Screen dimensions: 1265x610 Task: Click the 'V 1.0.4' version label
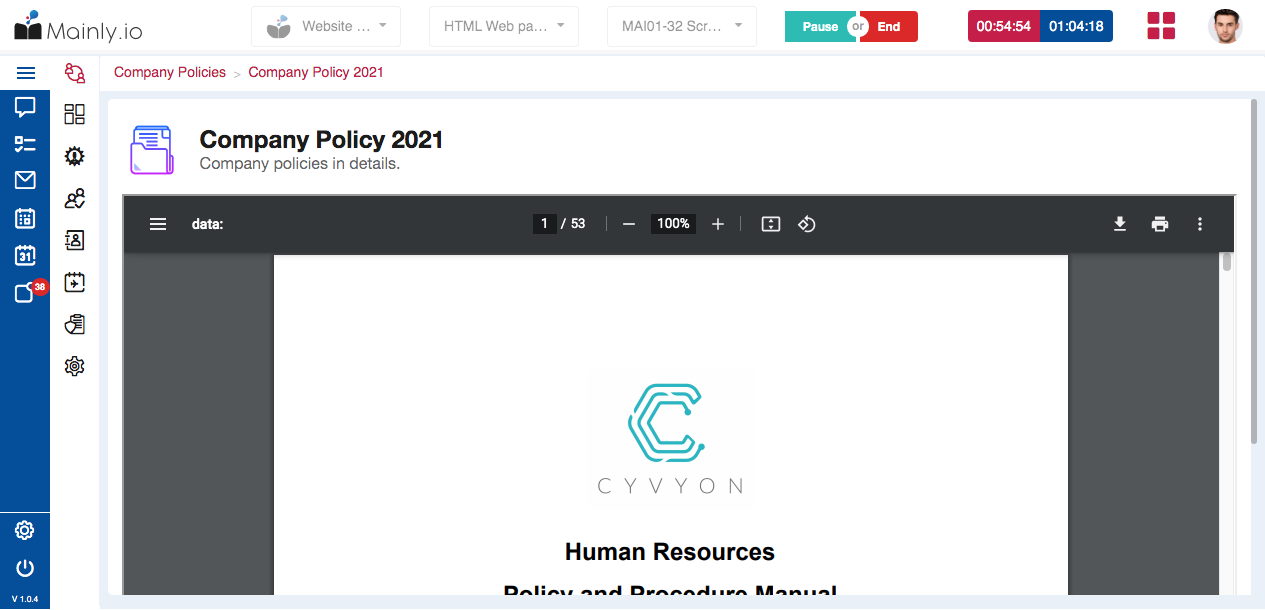(x=25, y=599)
